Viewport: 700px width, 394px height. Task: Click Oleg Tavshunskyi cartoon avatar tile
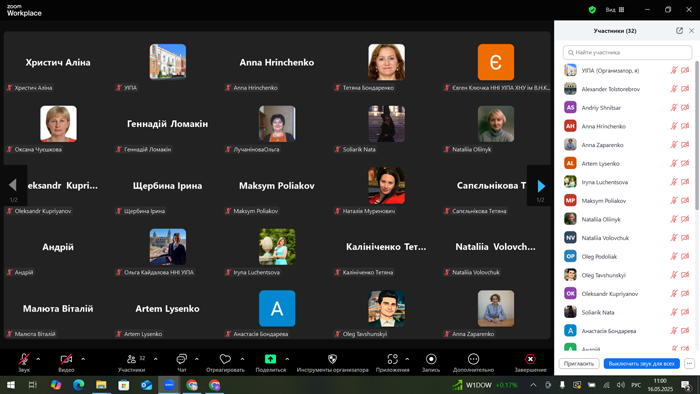coord(387,308)
